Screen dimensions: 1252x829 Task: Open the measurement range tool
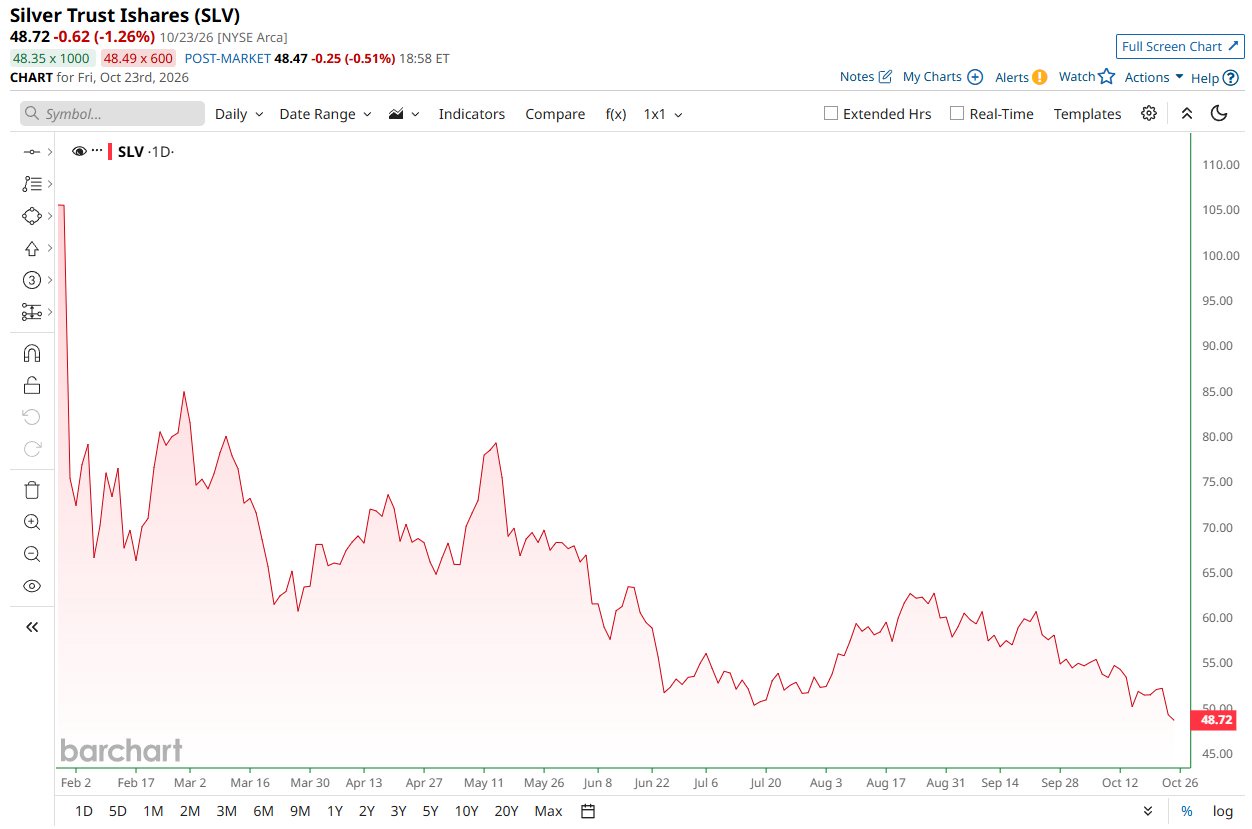[x=31, y=312]
